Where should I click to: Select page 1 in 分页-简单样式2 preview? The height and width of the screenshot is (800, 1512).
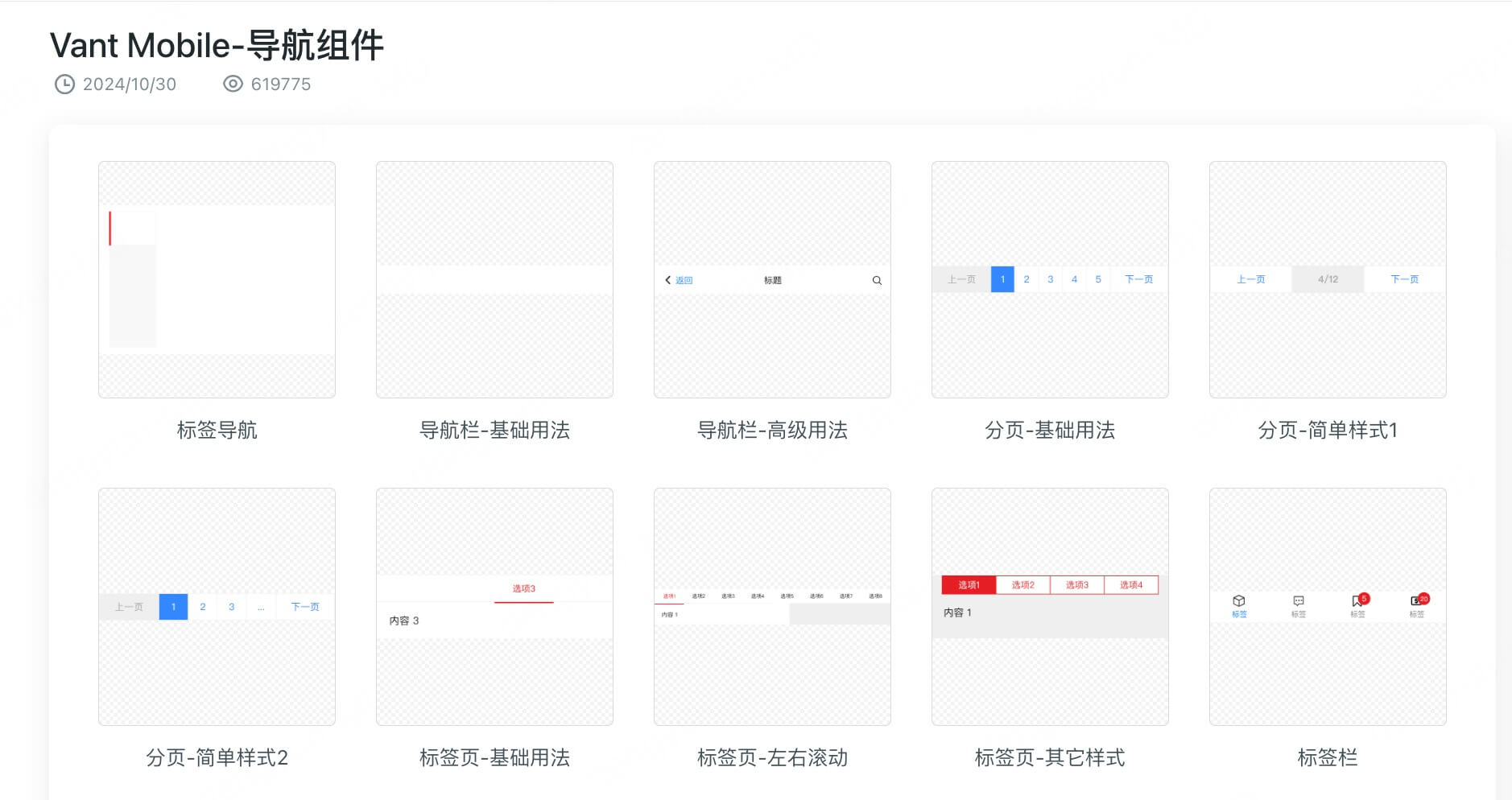point(173,607)
